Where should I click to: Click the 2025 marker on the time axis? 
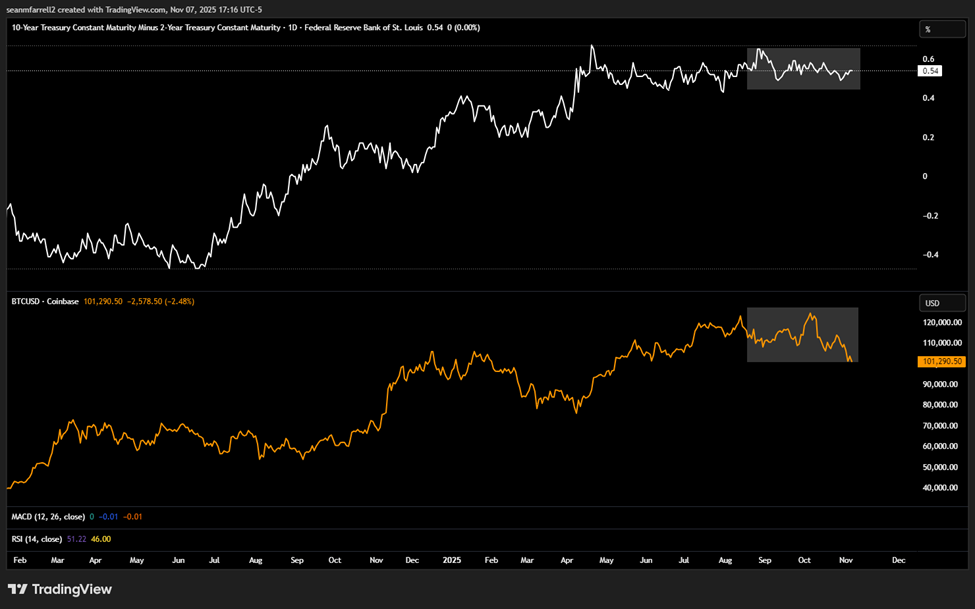450,561
